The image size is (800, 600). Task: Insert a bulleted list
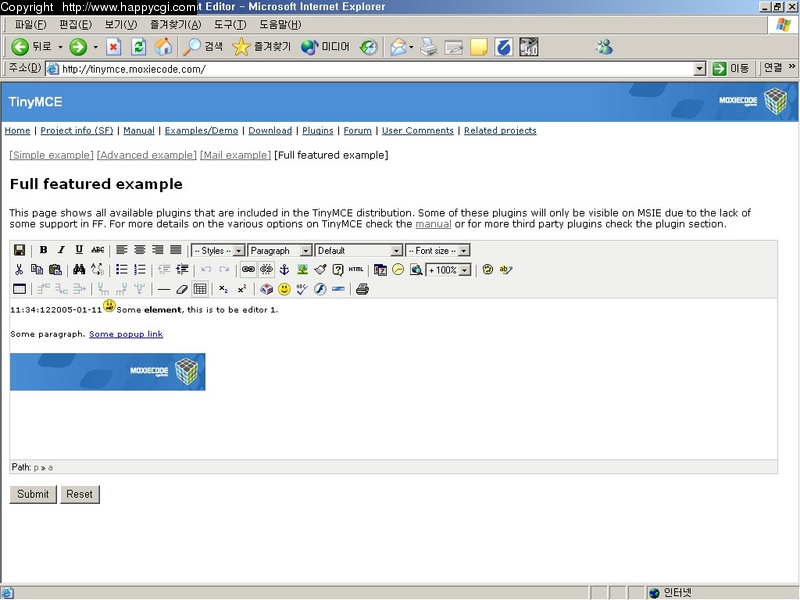[121, 269]
